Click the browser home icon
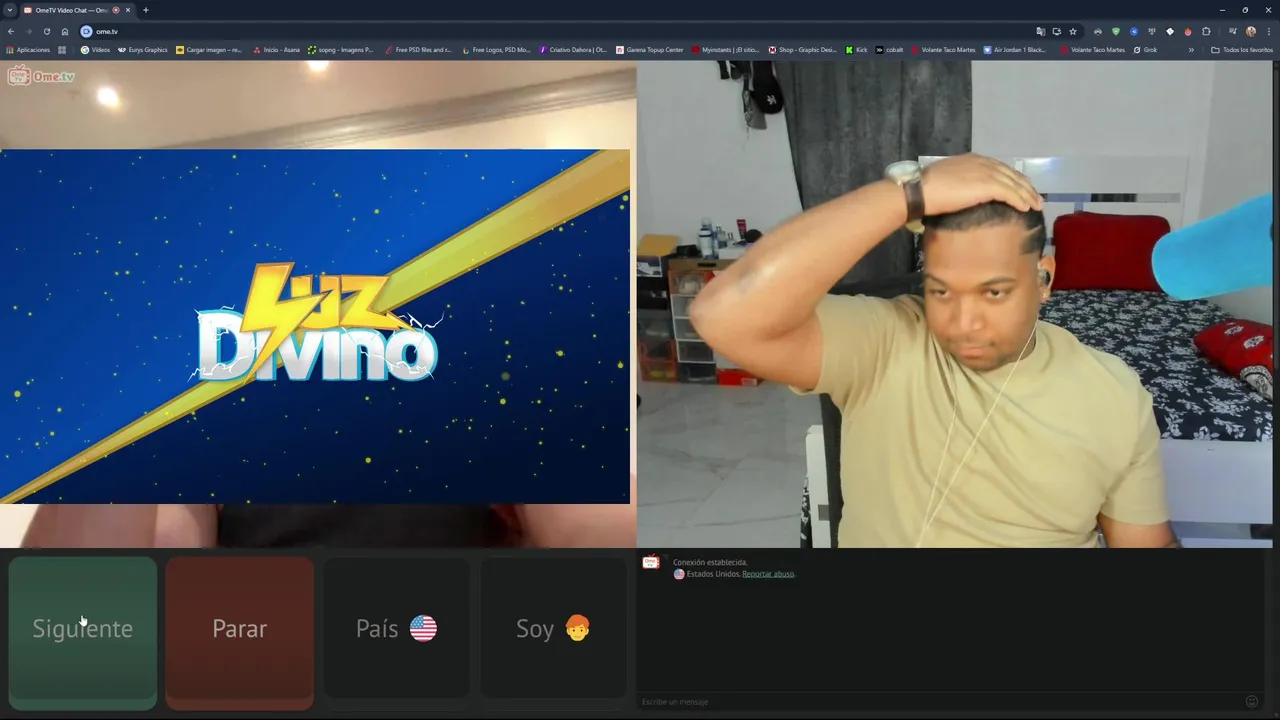This screenshot has height=720, width=1280. tap(65, 32)
